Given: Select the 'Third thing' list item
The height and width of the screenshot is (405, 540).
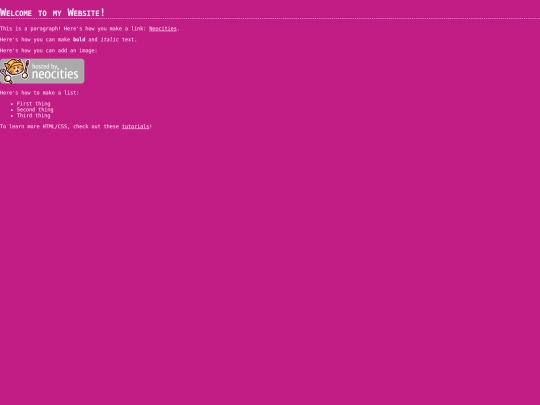Looking at the screenshot, I should [x=33, y=115].
